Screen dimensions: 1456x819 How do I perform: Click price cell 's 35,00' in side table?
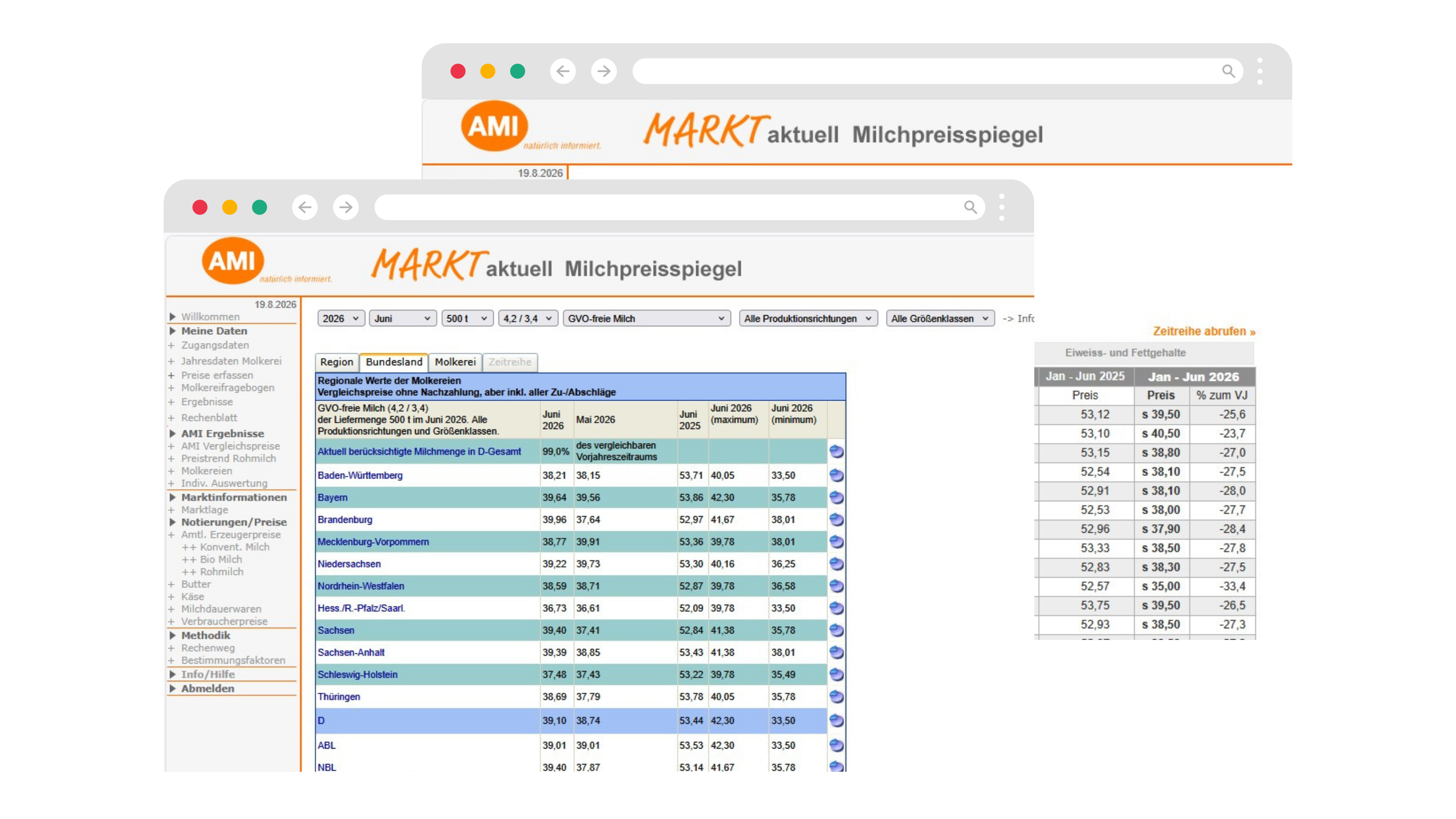pos(1161,586)
